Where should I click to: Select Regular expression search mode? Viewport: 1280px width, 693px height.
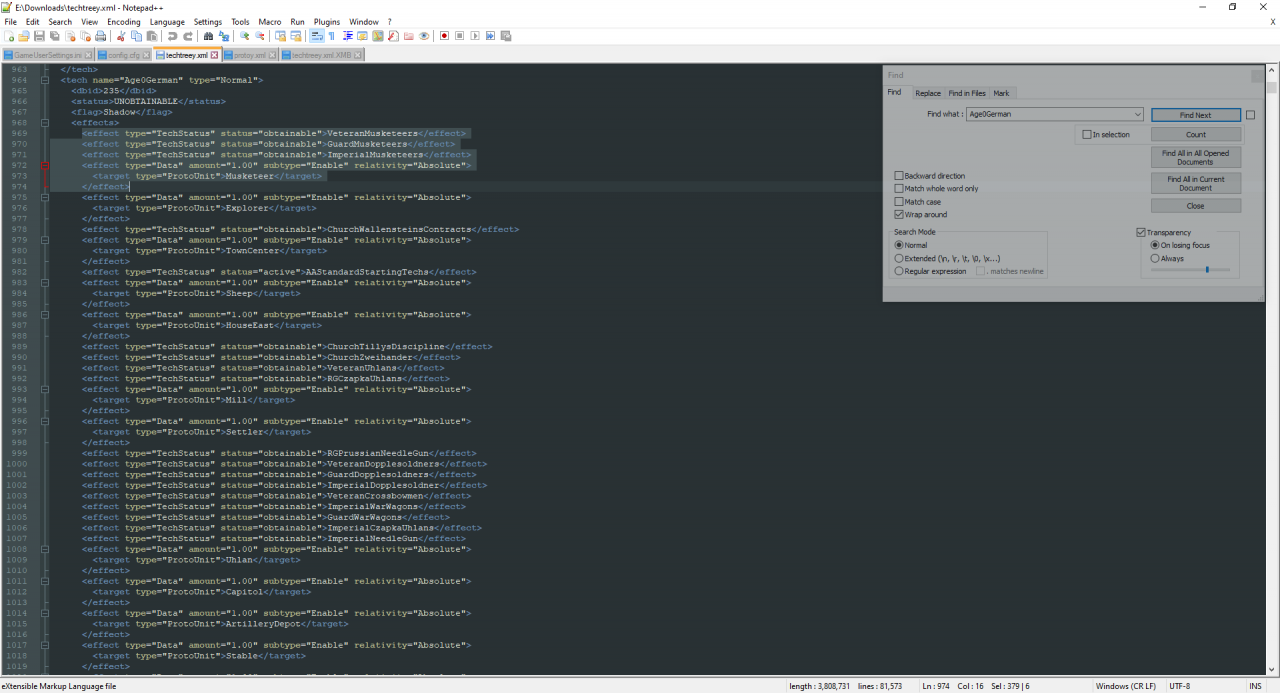[x=899, y=271]
